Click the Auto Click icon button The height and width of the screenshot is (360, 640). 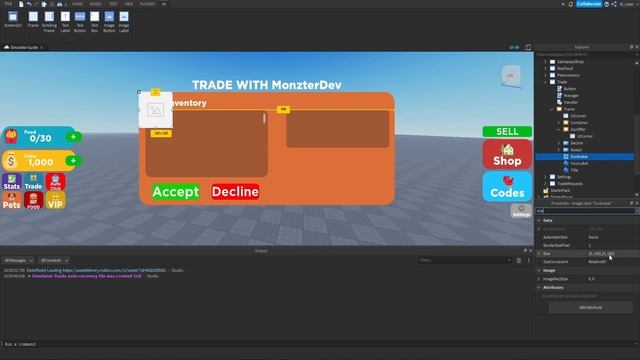click(56, 182)
